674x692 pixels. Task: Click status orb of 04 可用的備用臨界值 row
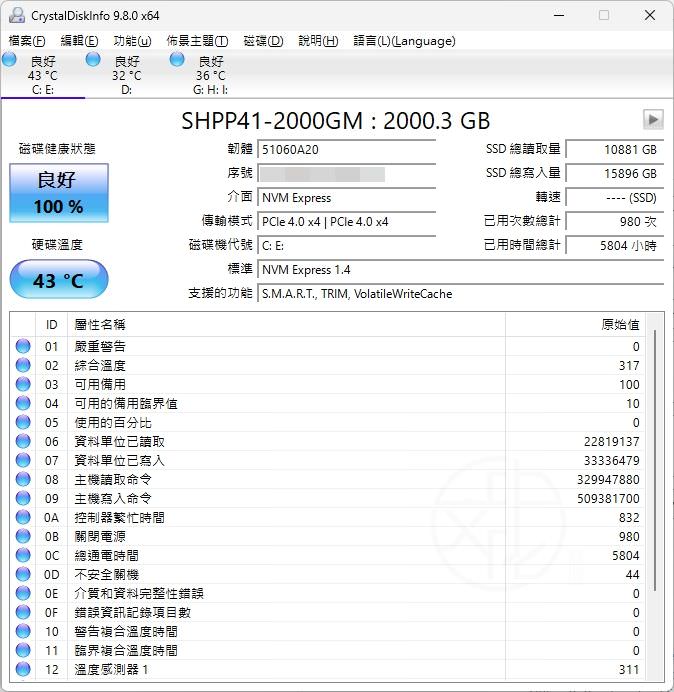[x=23, y=403]
